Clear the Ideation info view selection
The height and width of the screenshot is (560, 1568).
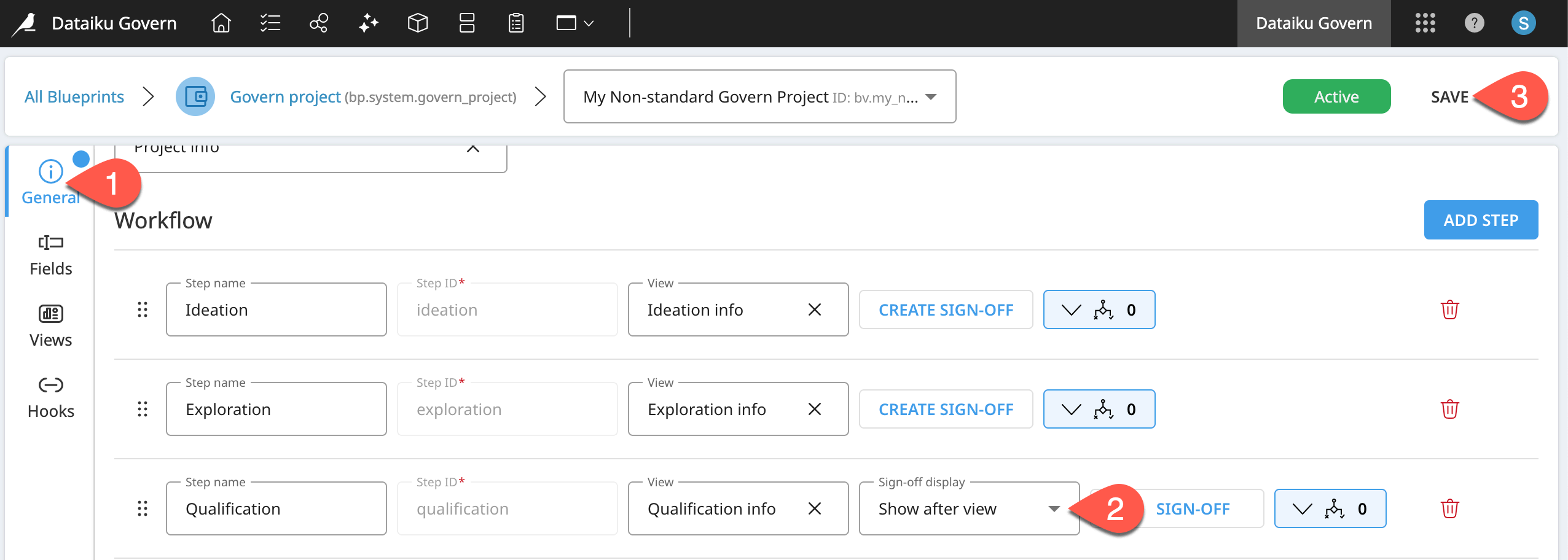click(x=815, y=309)
